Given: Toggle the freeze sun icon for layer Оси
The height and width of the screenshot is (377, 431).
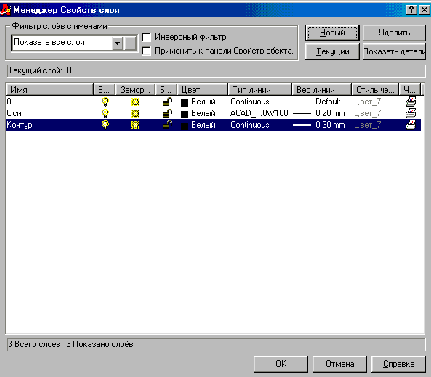Looking at the screenshot, I should pos(135,113).
